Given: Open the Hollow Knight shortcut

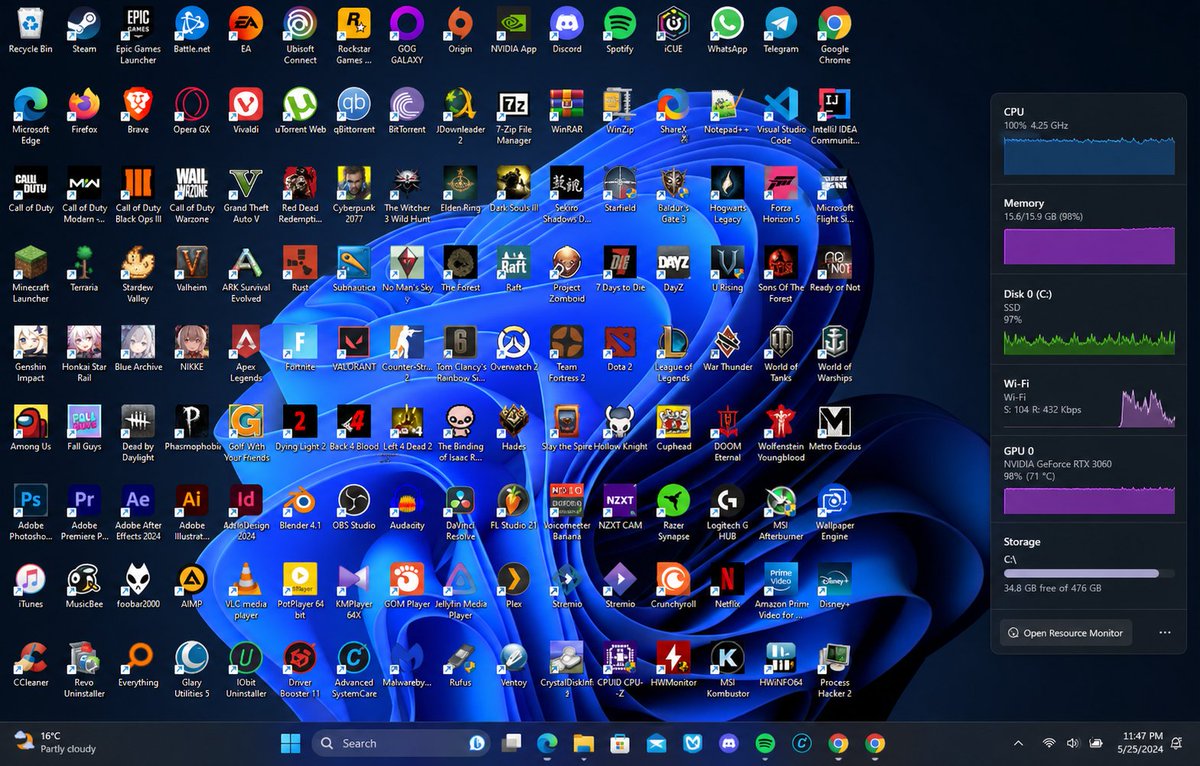Looking at the screenshot, I should (620, 428).
